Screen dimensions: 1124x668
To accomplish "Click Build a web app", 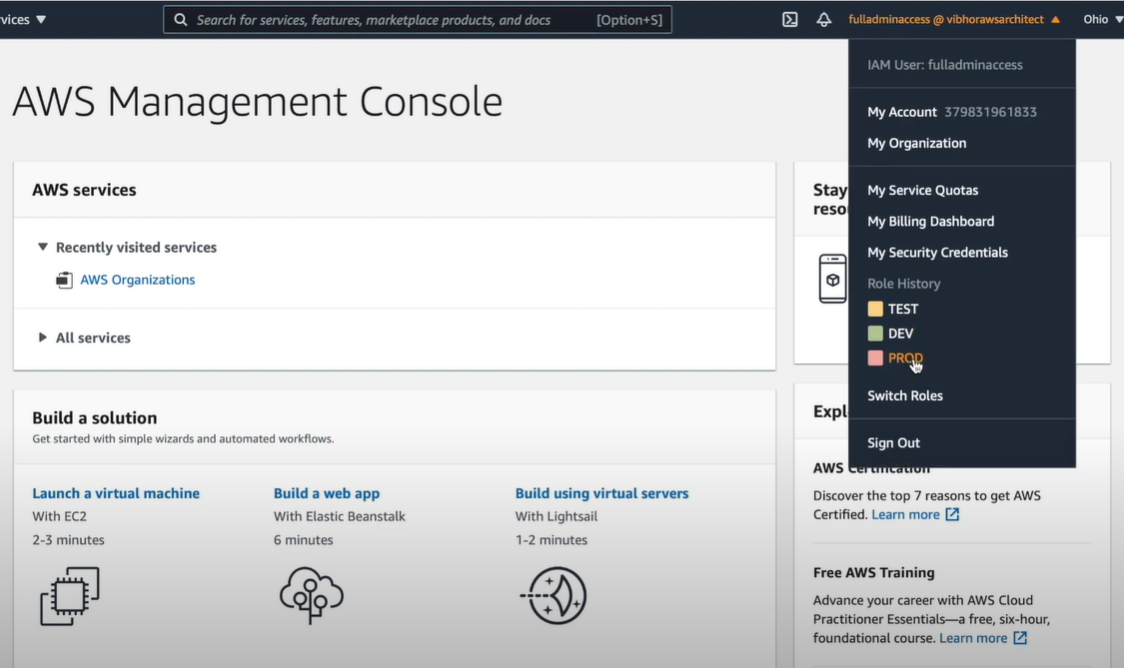I will (x=327, y=493).
